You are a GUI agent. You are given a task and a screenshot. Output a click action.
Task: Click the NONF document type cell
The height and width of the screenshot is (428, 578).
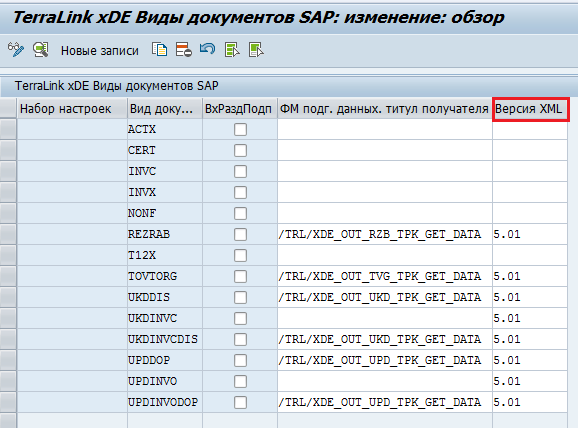165,213
